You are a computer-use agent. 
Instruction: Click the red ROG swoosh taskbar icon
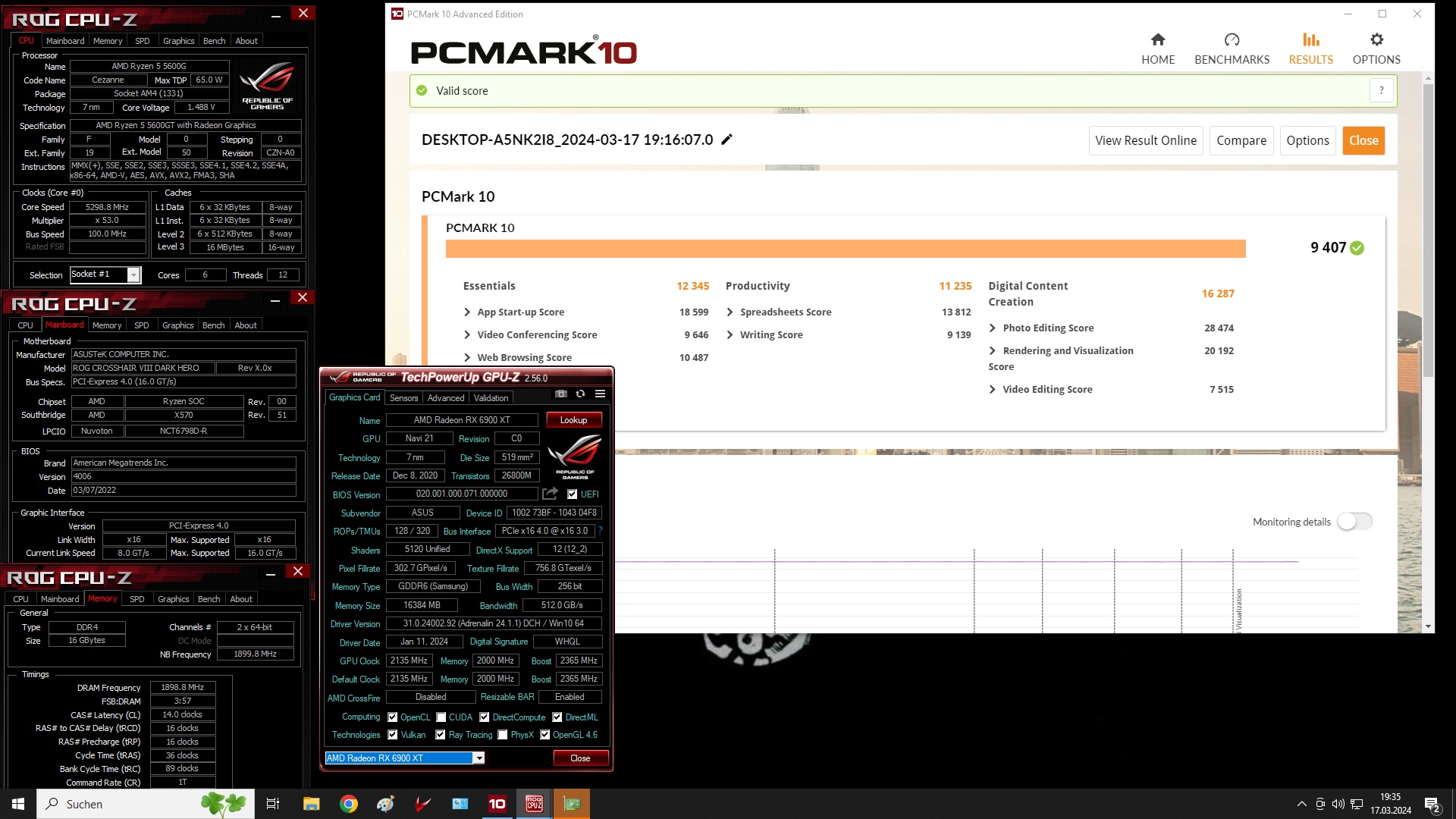pyautogui.click(x=422, y=804)
